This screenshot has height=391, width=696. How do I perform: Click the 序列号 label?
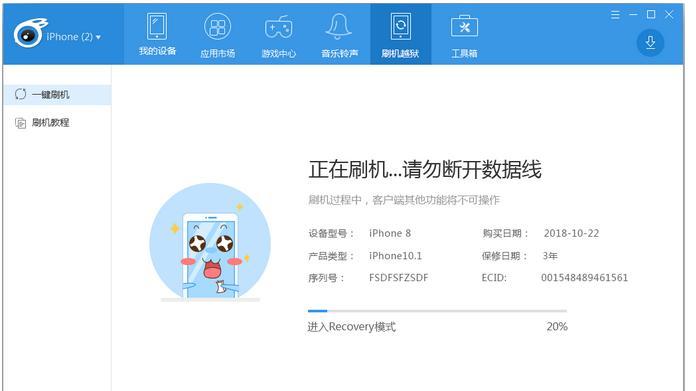click(326, 278)
